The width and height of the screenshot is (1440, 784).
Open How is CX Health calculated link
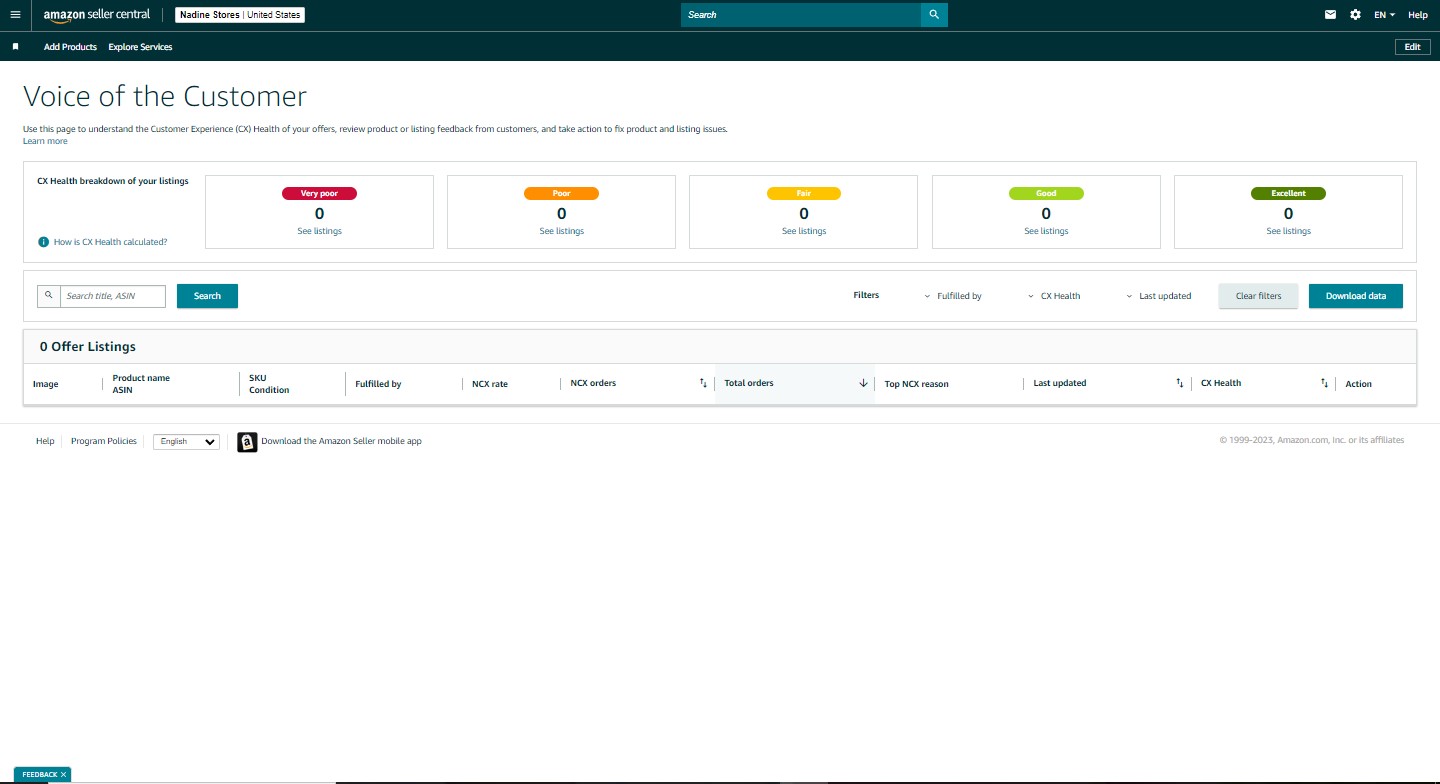110,242
